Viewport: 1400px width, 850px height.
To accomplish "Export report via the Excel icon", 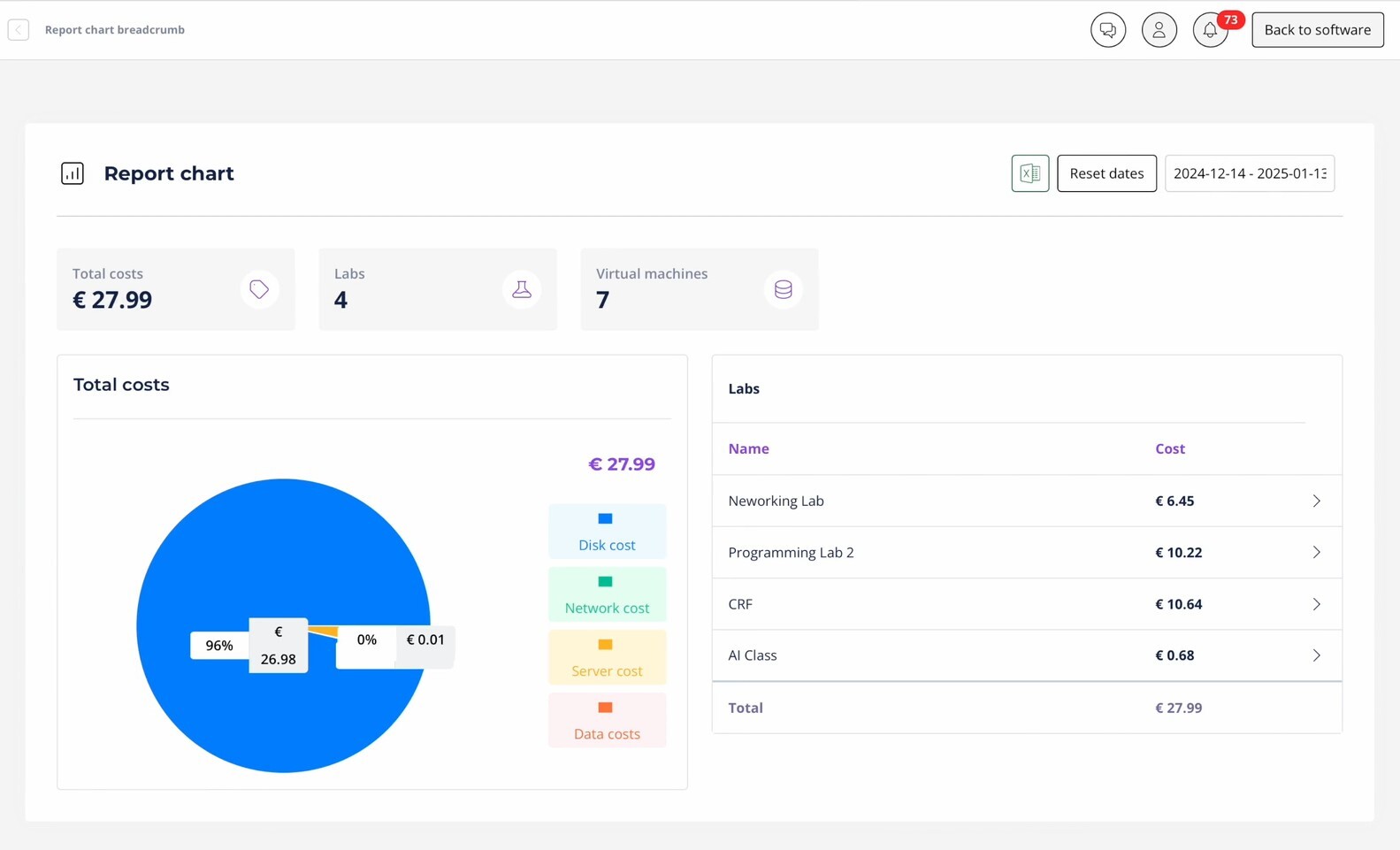I will [1029, 173].
